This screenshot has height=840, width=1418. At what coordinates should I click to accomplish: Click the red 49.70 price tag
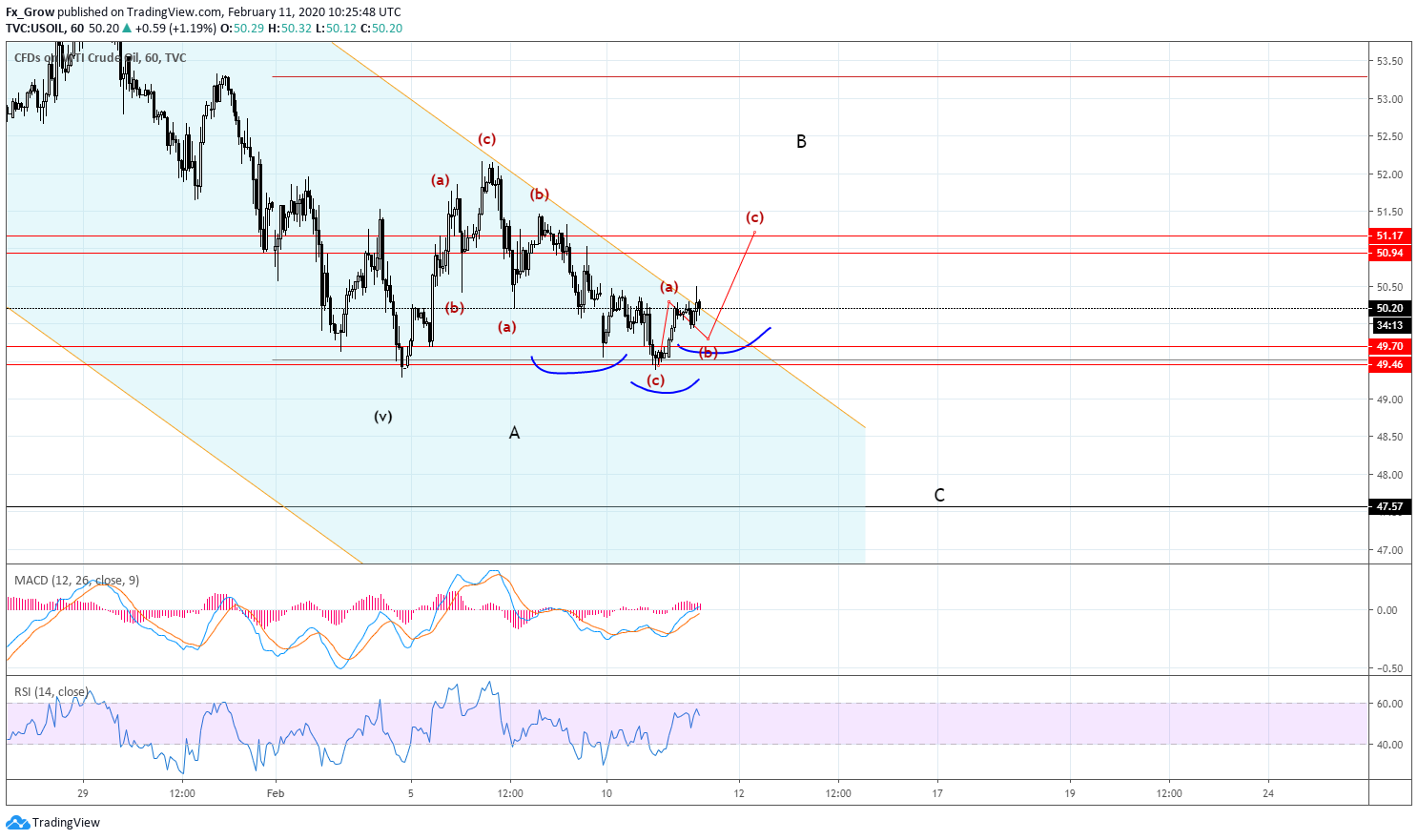pyautogui.click(x=1389, y=346)
